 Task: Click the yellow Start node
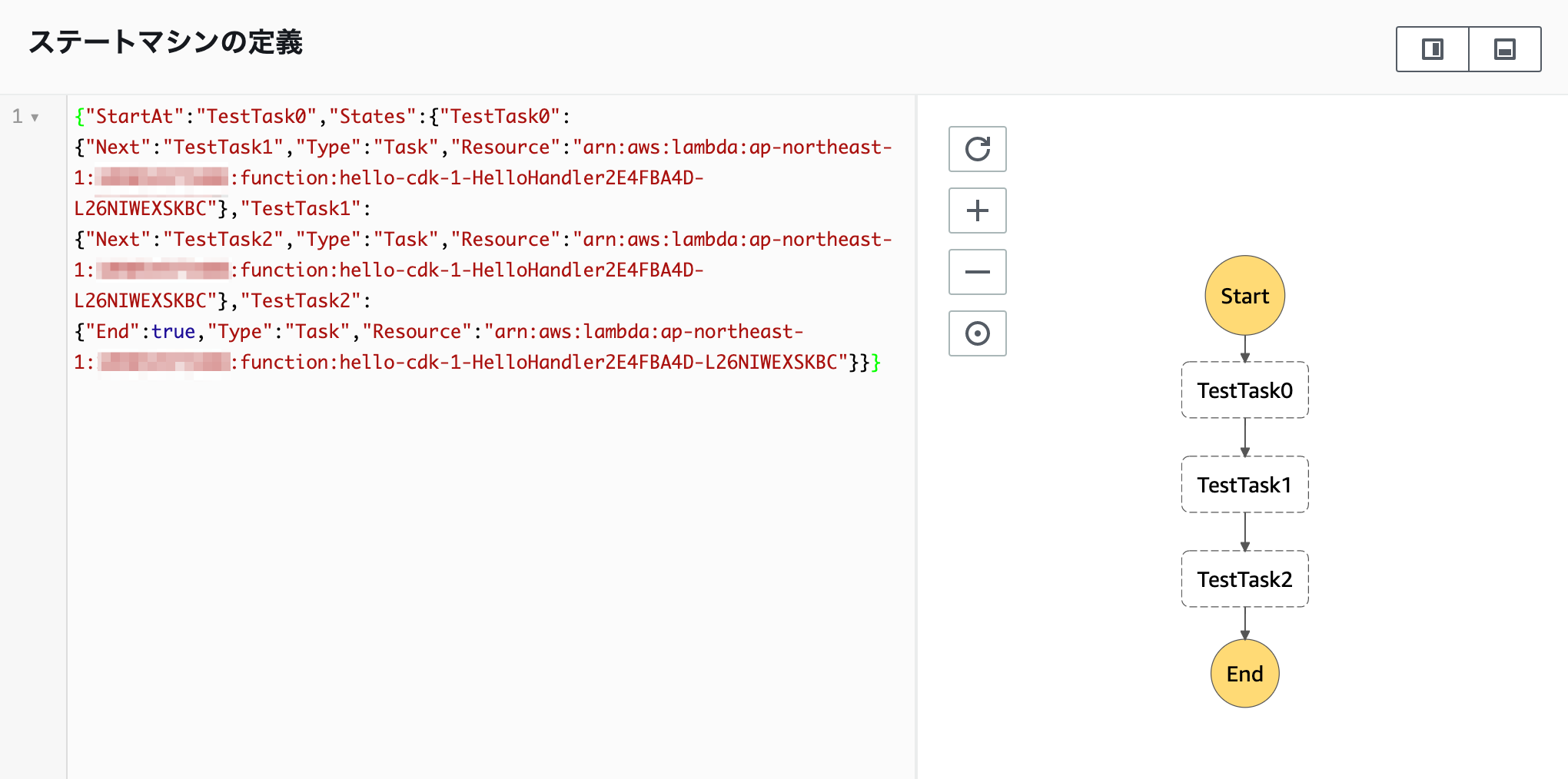tap(1244, 295)
